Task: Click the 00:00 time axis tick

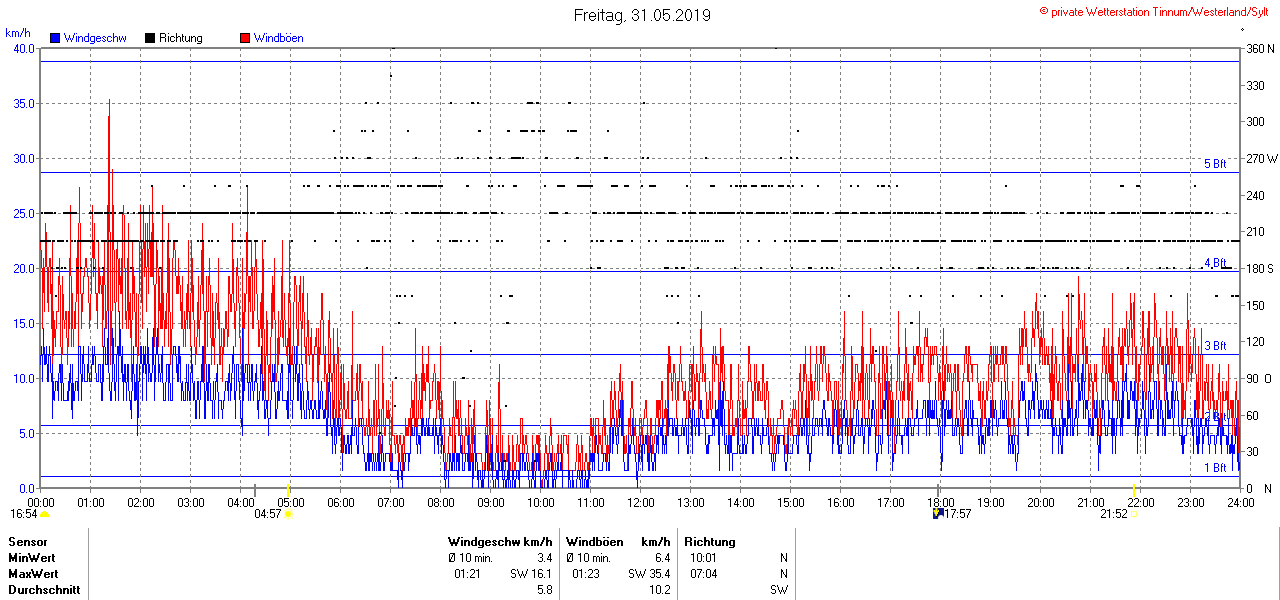Action: pyautogui.click(x=40, y=502)
